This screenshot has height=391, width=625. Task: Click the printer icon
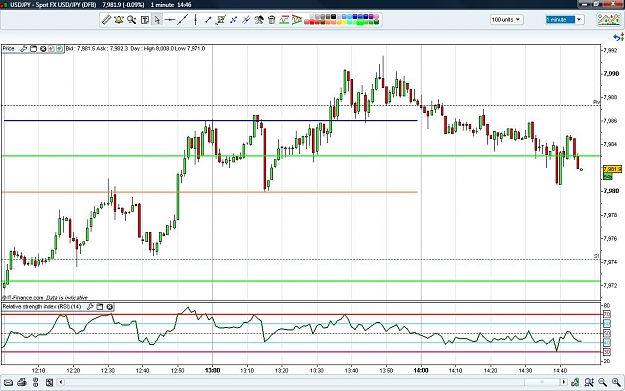coord(22,383)
